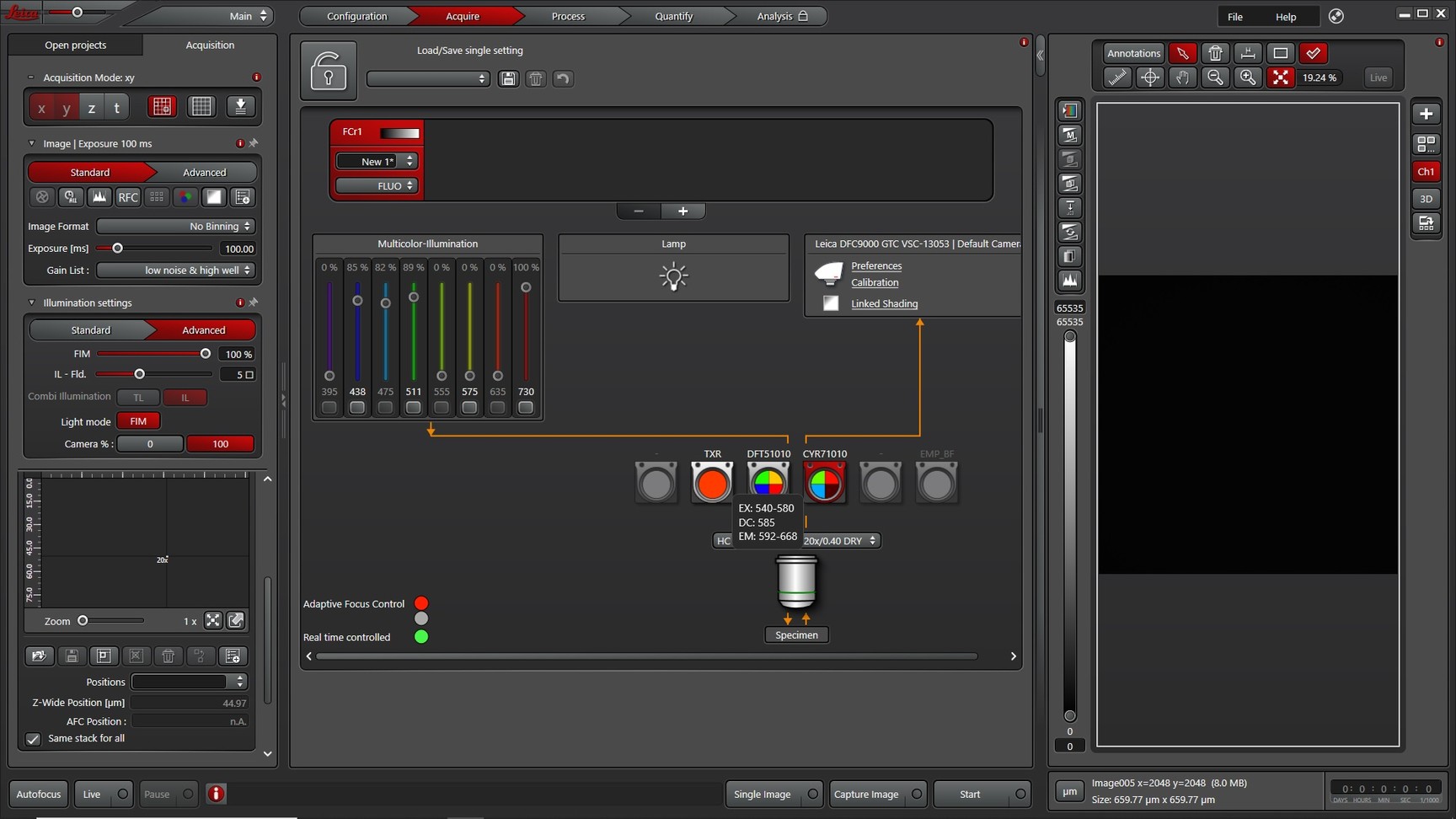Viewport: 1456px width, 819px height.
Task: Expand the Gain List selector
Action: tap(174, 270)
